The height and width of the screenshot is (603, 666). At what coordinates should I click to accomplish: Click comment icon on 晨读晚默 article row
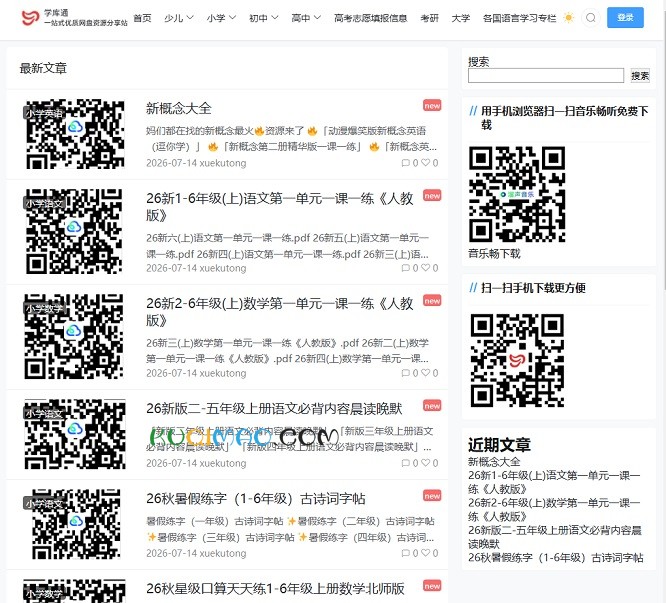[x=406, y=463]
